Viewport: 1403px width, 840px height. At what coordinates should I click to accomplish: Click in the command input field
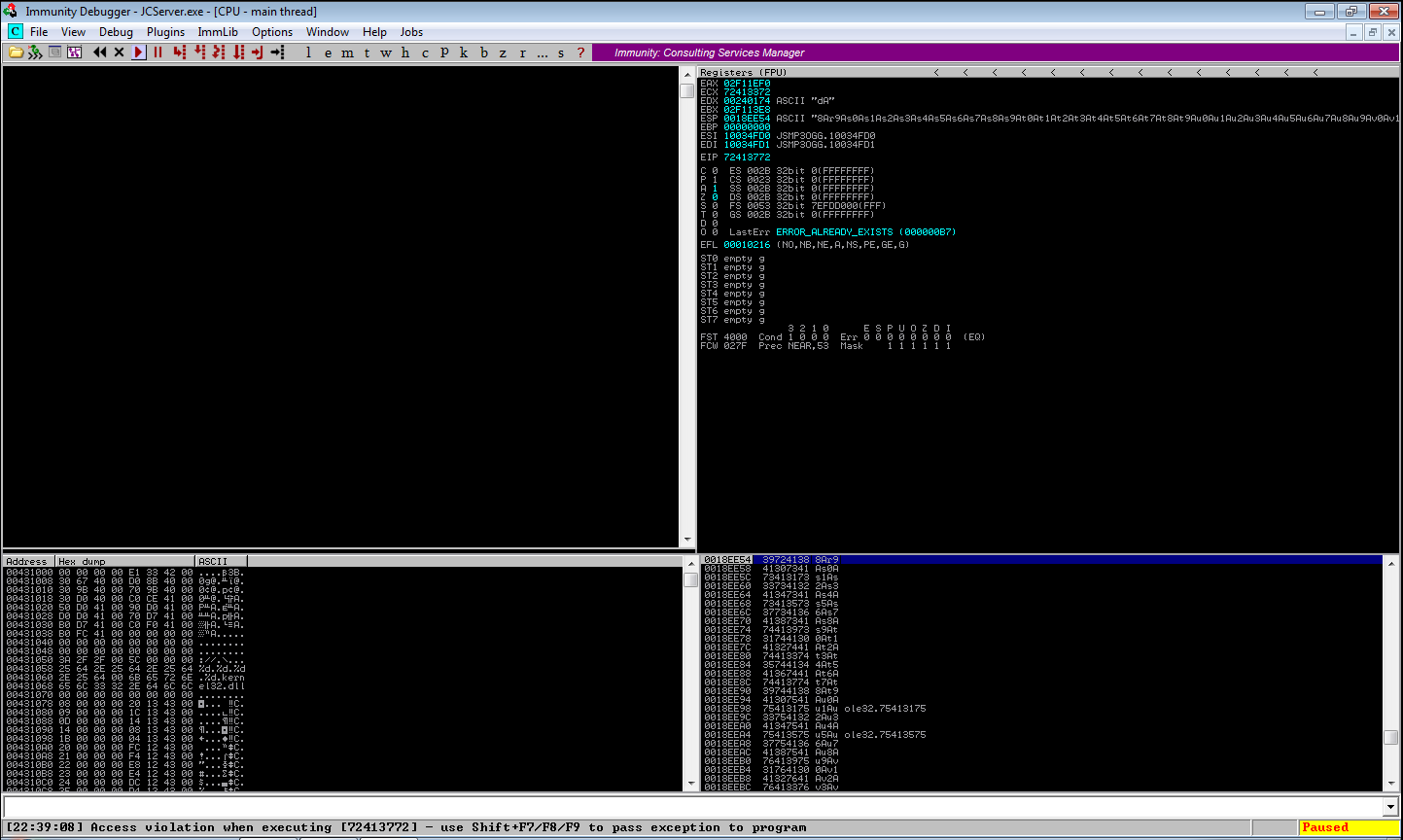(x=693, y=807)
